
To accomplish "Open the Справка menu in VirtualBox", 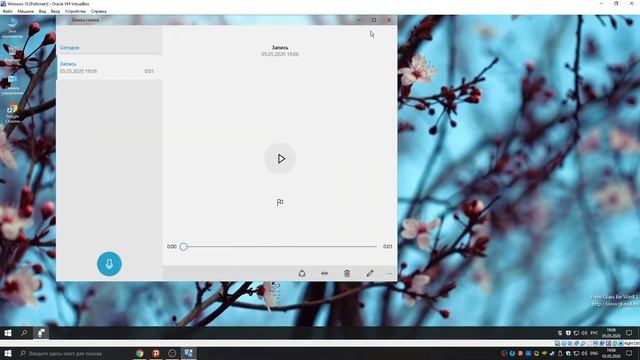I will tap(98, 11).
